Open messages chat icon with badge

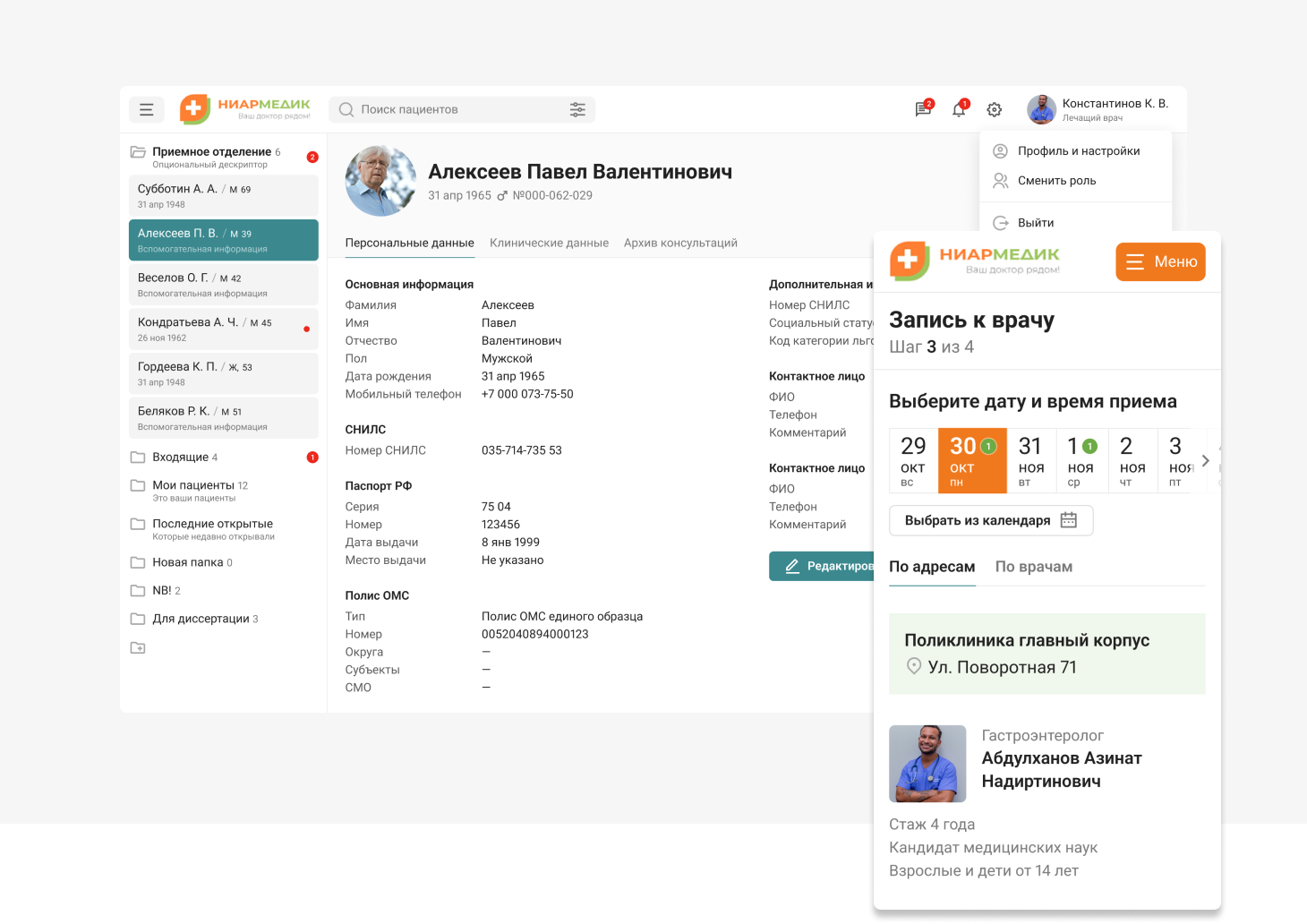pyautogui.click(x=923, y=109)
